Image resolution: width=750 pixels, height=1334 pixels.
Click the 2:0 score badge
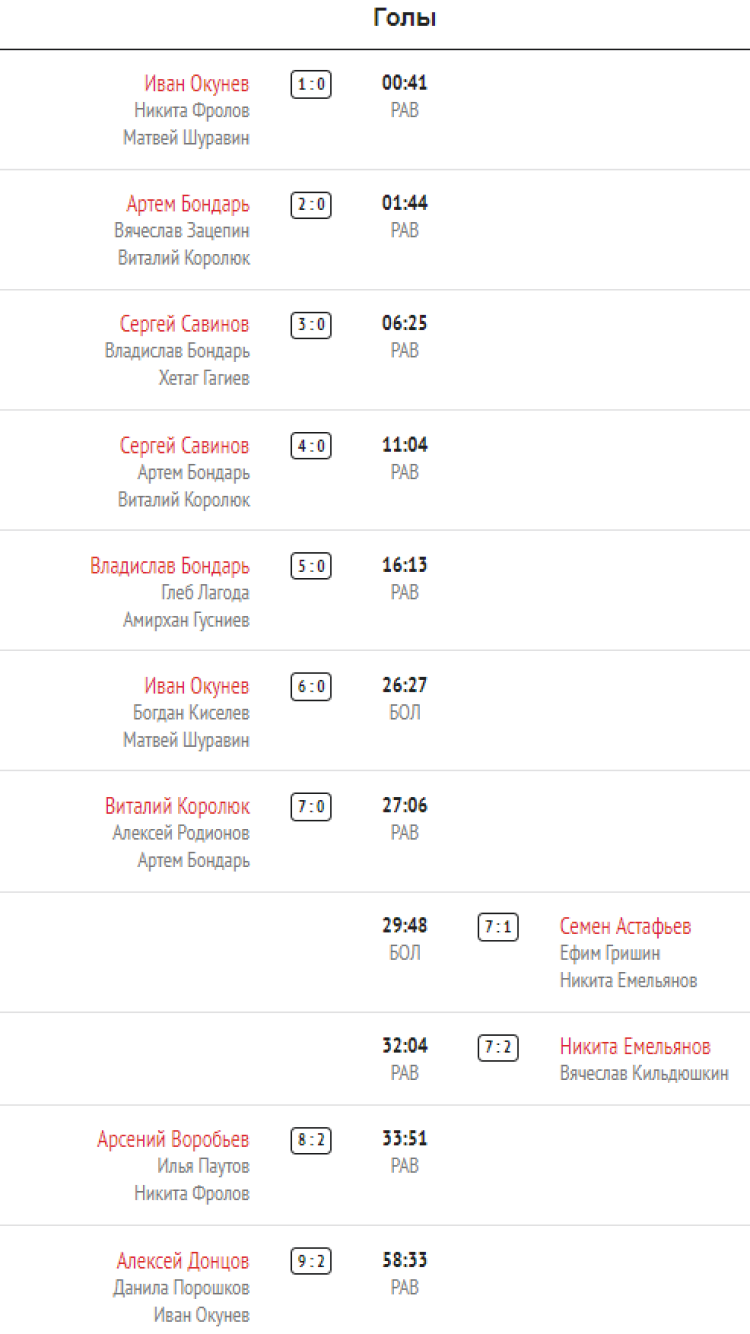(x=311, y=205)
